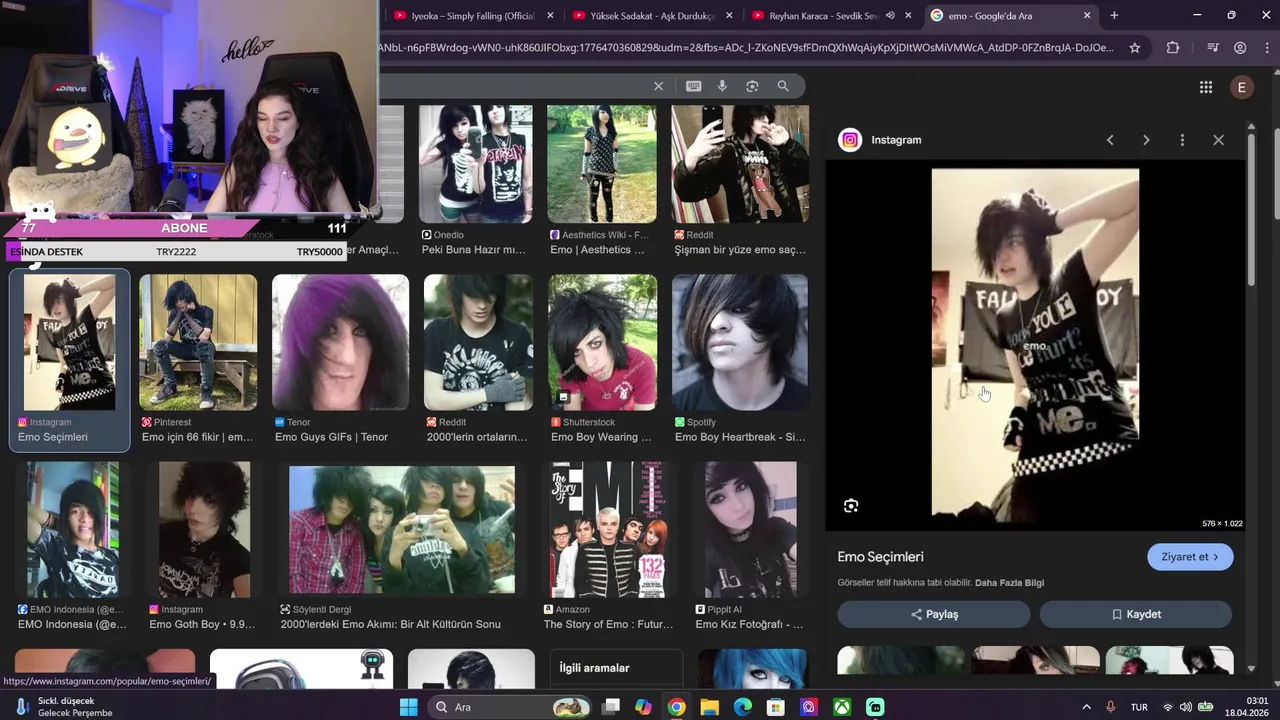
Task: Open the Windows Start menu
Action: [408, 707]
